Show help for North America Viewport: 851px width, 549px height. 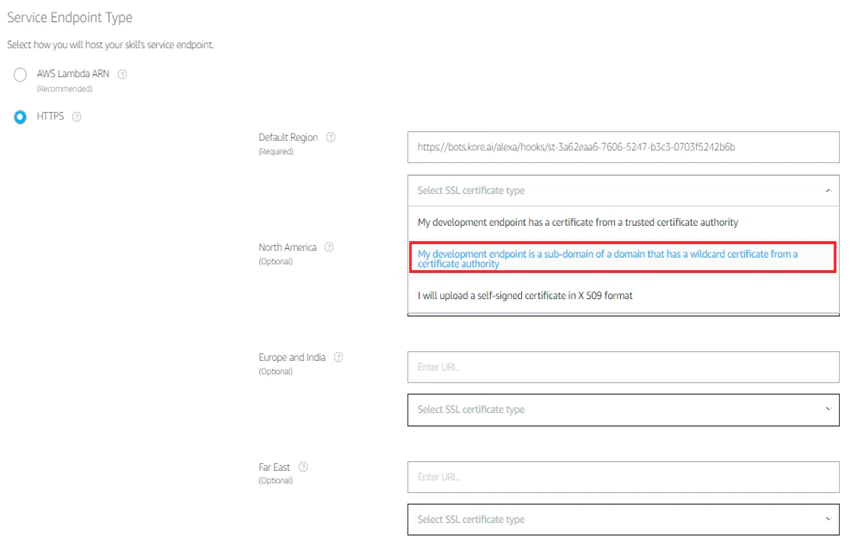click(329, 247)
